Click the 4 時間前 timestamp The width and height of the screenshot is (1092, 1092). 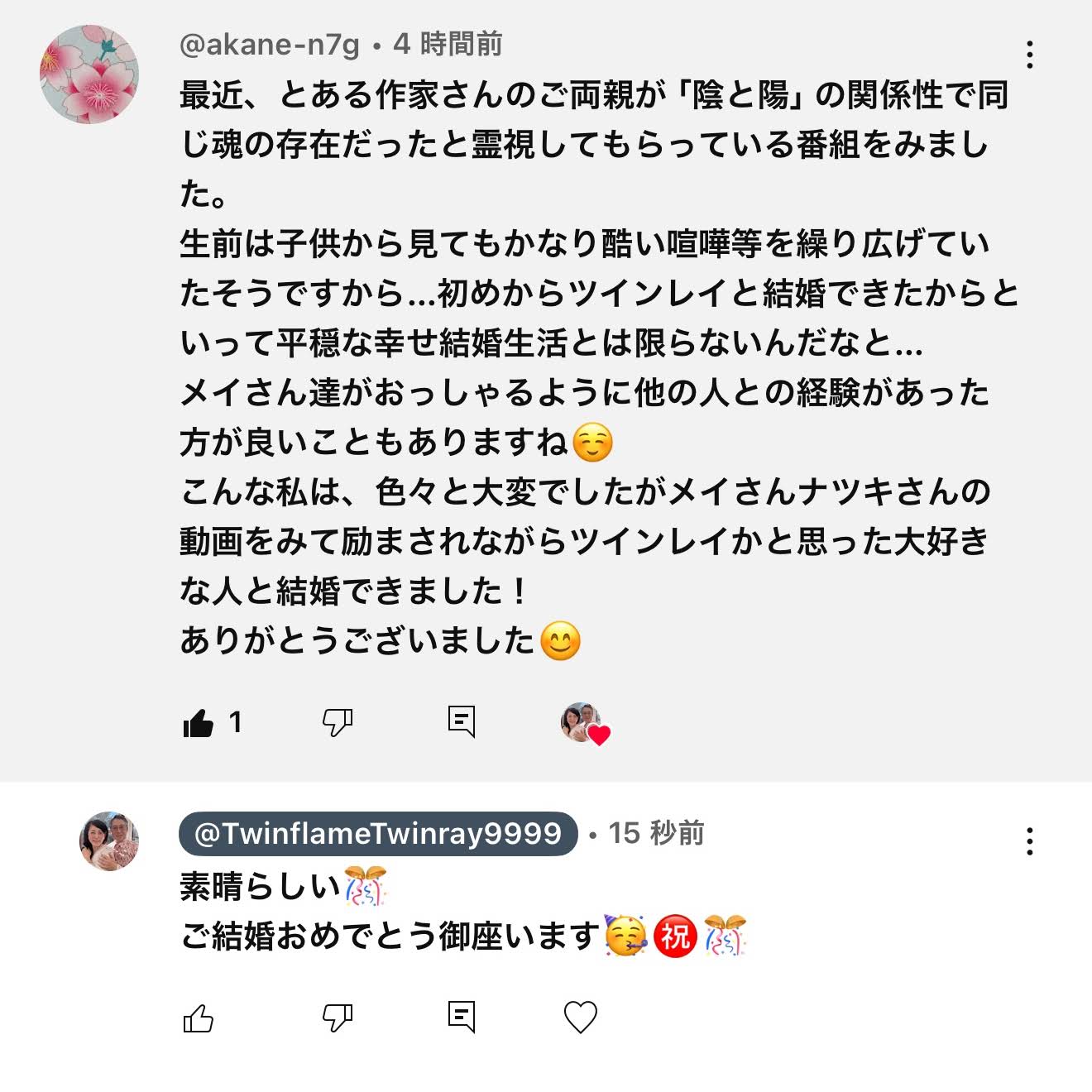click(448, 45)
